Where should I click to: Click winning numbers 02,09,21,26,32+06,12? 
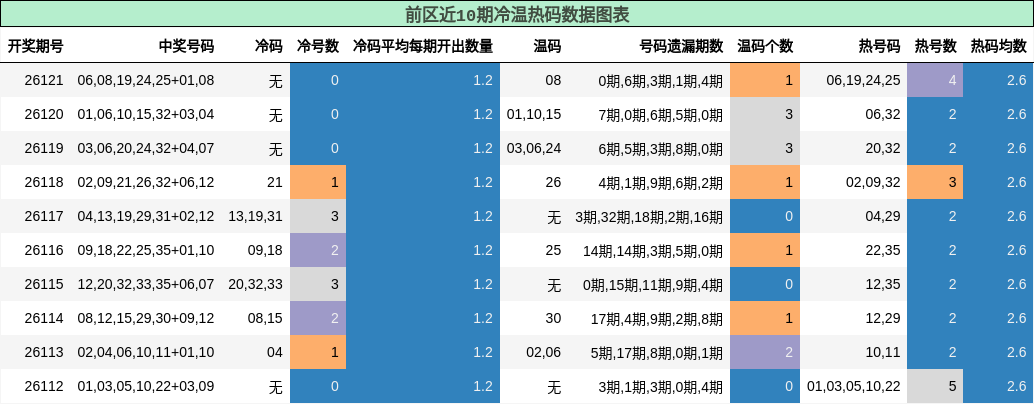click(x=146, y=183)
